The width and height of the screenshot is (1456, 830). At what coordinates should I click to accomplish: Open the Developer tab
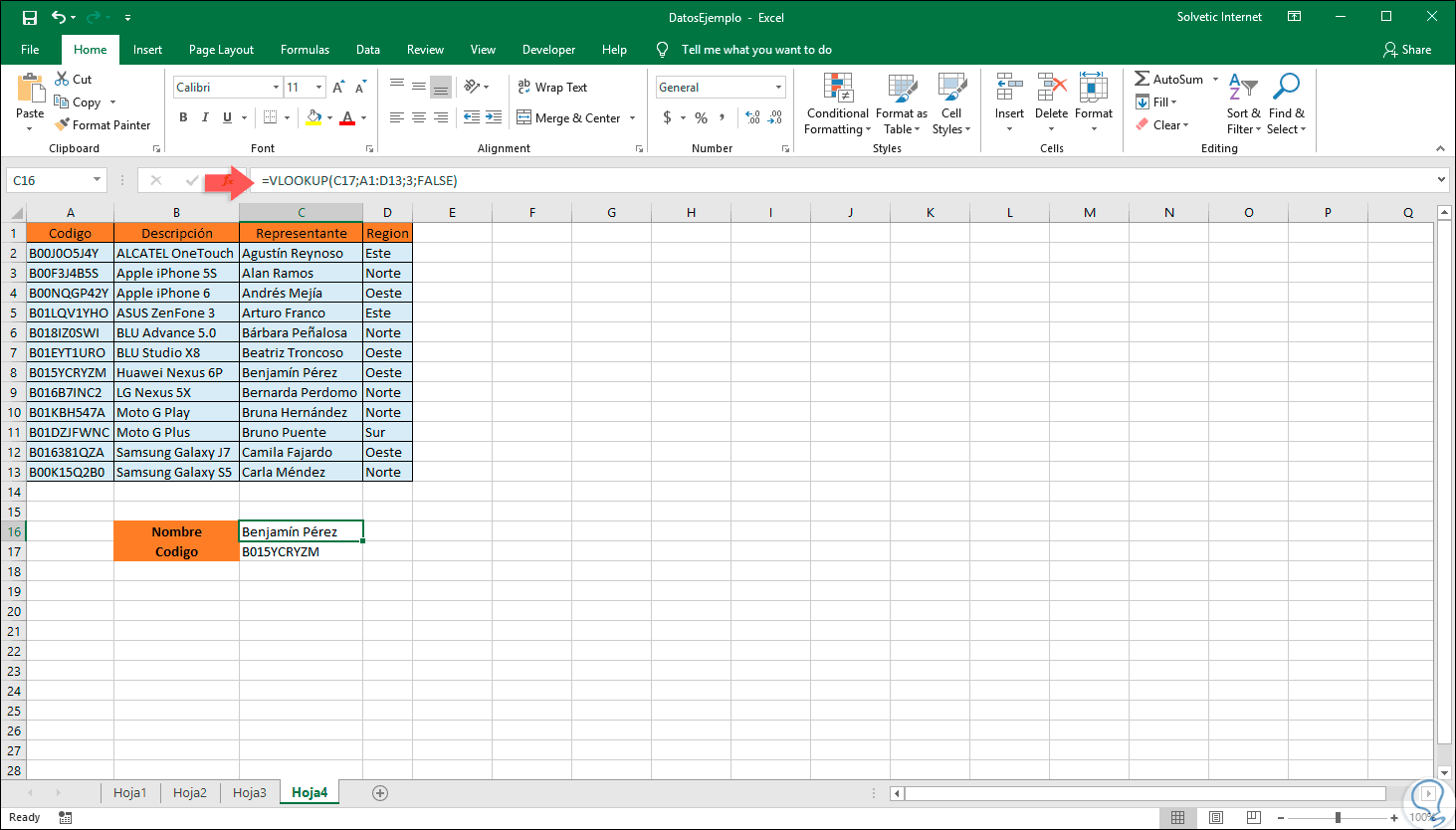click(x=548, y=50)
